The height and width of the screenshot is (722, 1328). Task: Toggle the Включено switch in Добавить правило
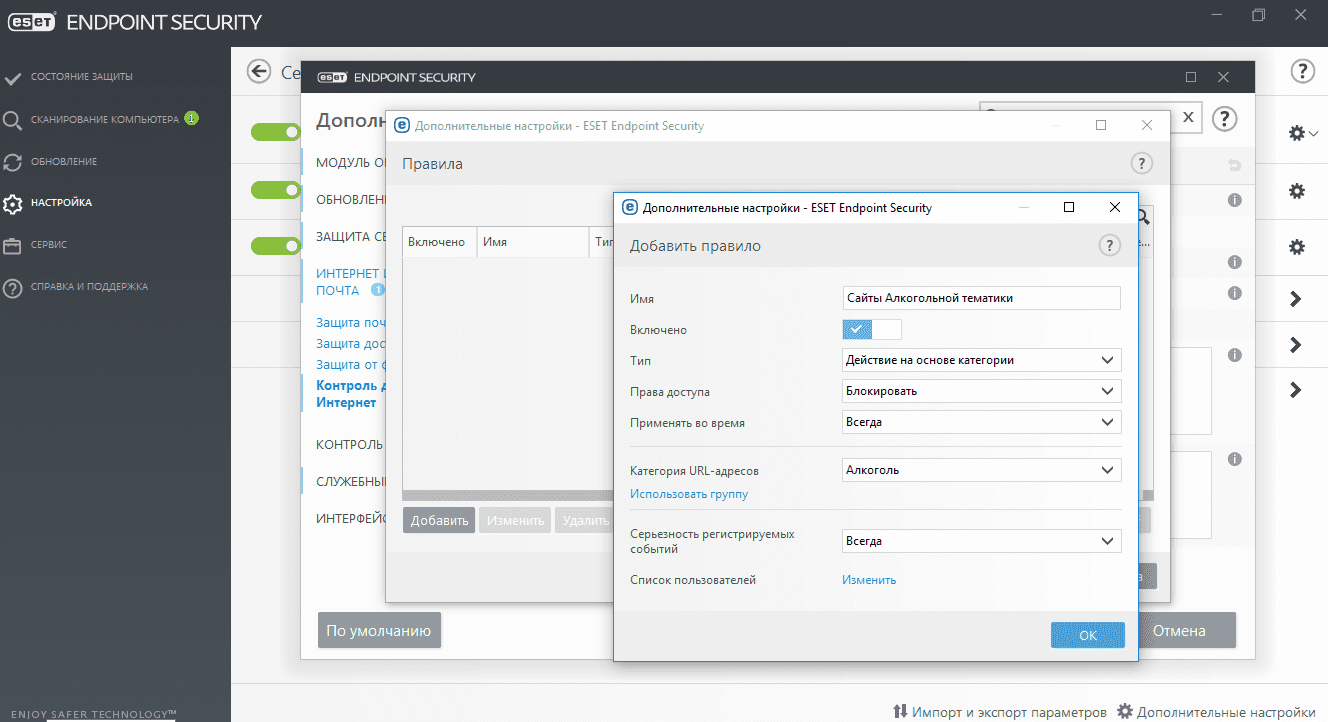[872, 329]
